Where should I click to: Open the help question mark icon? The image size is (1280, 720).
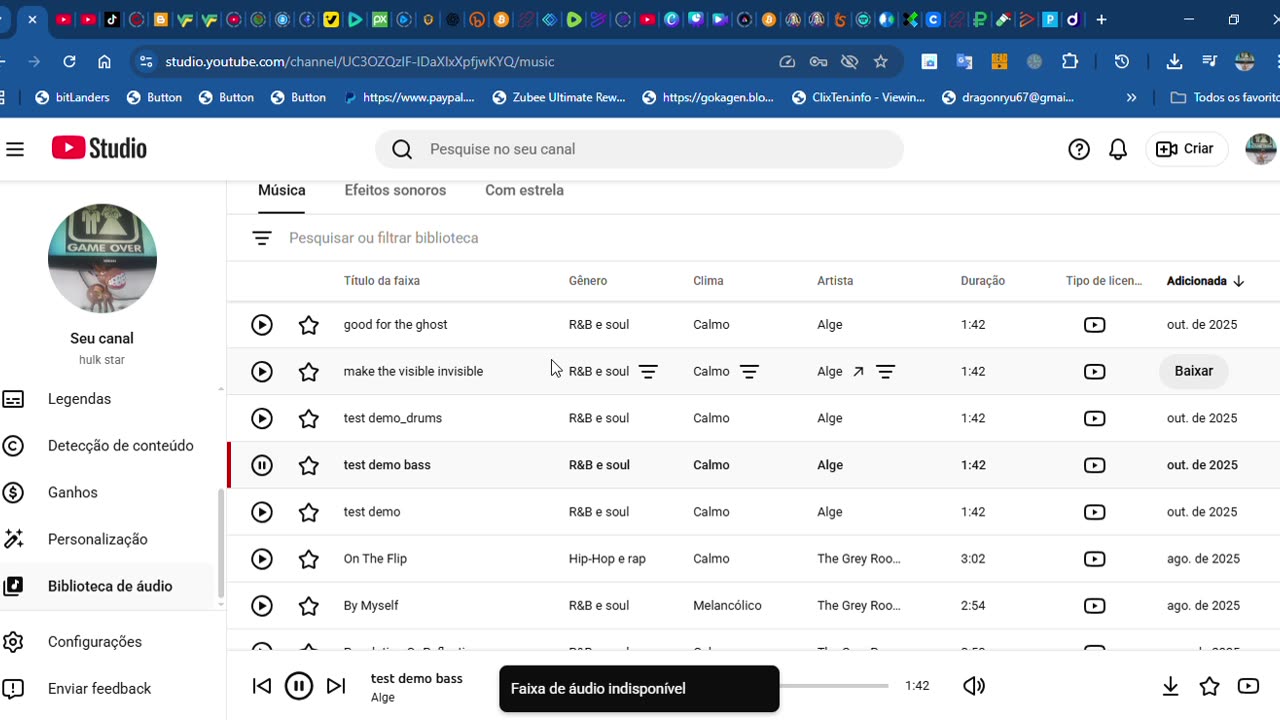pos(1079,149)
